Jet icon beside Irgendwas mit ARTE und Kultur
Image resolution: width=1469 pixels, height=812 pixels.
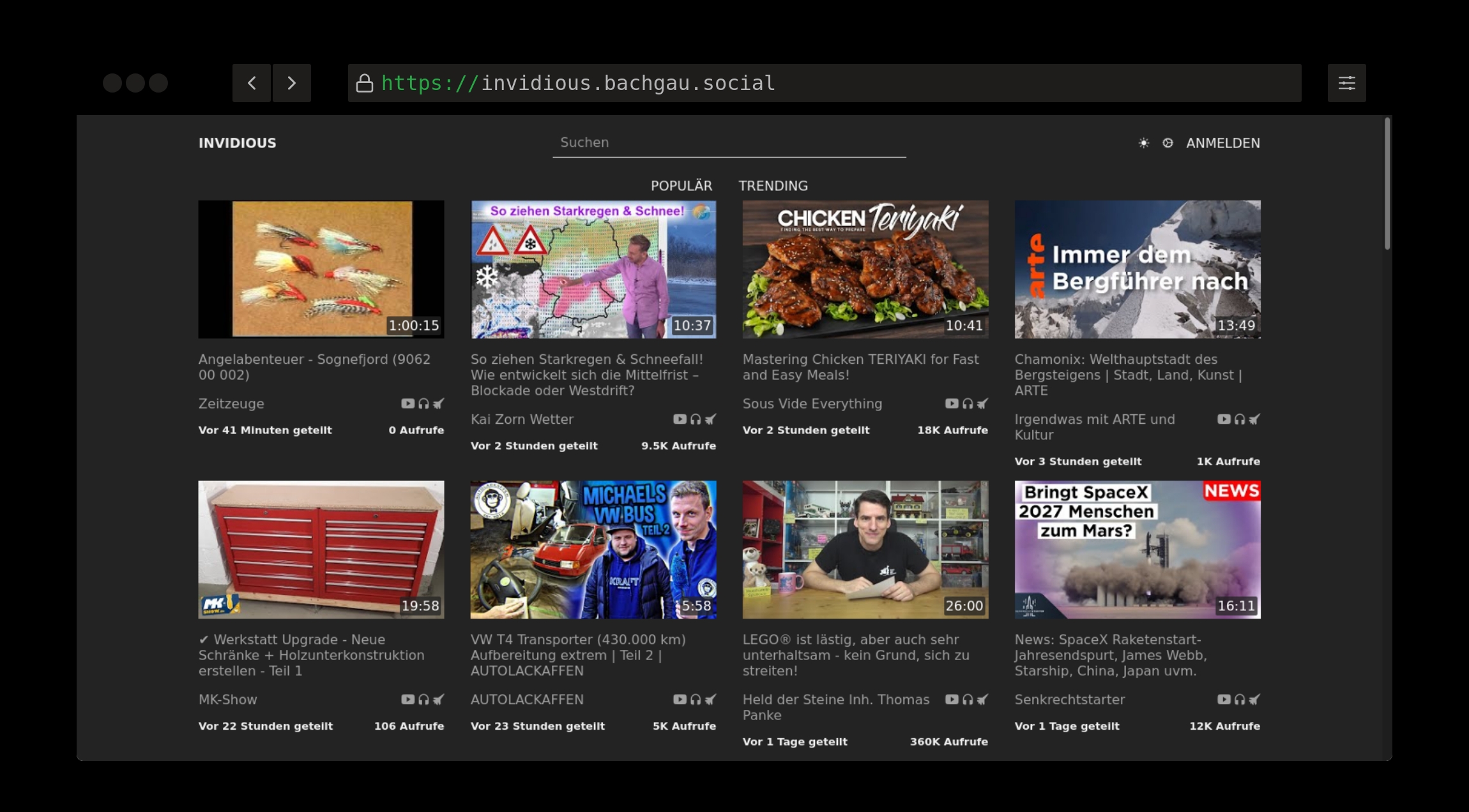(x=1254, y=419)
